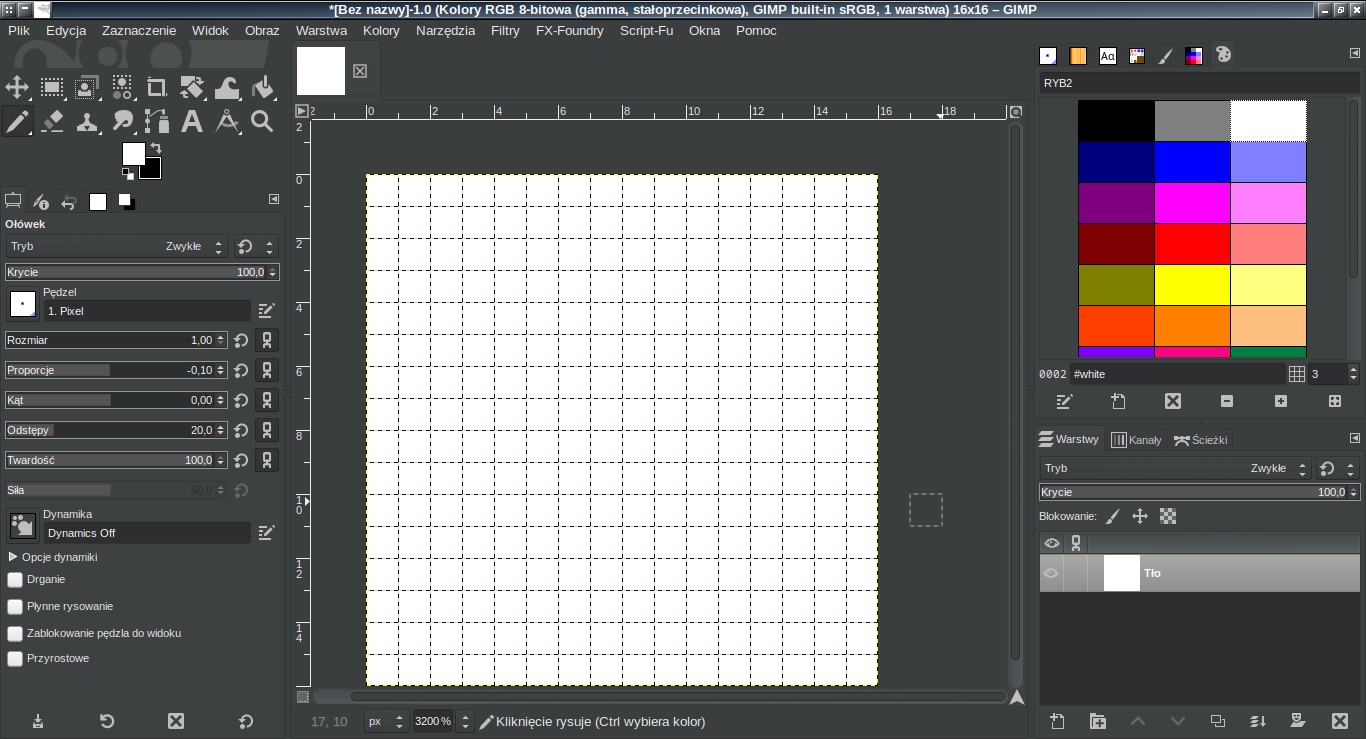
Task: Reset the Kąt angle value
Action: (x=241, y=400)
